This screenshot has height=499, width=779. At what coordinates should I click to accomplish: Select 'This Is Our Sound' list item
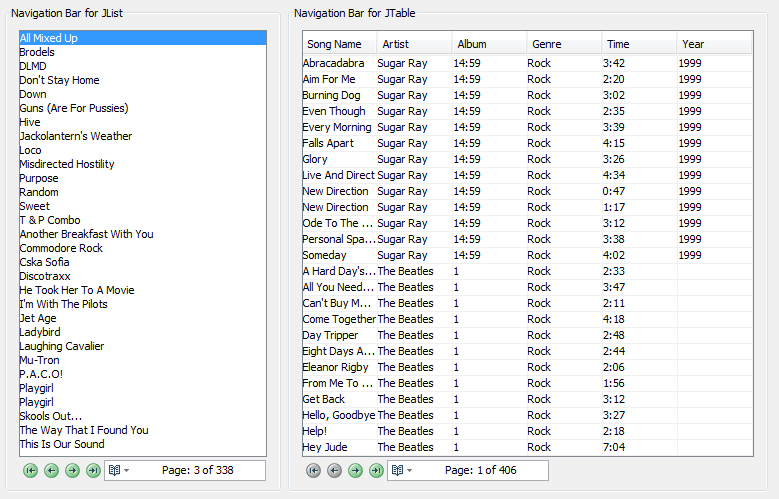[x=143, y=444]
